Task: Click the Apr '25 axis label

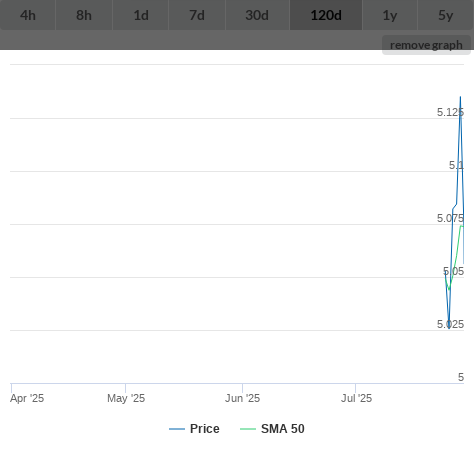Action: click(27, 398)
